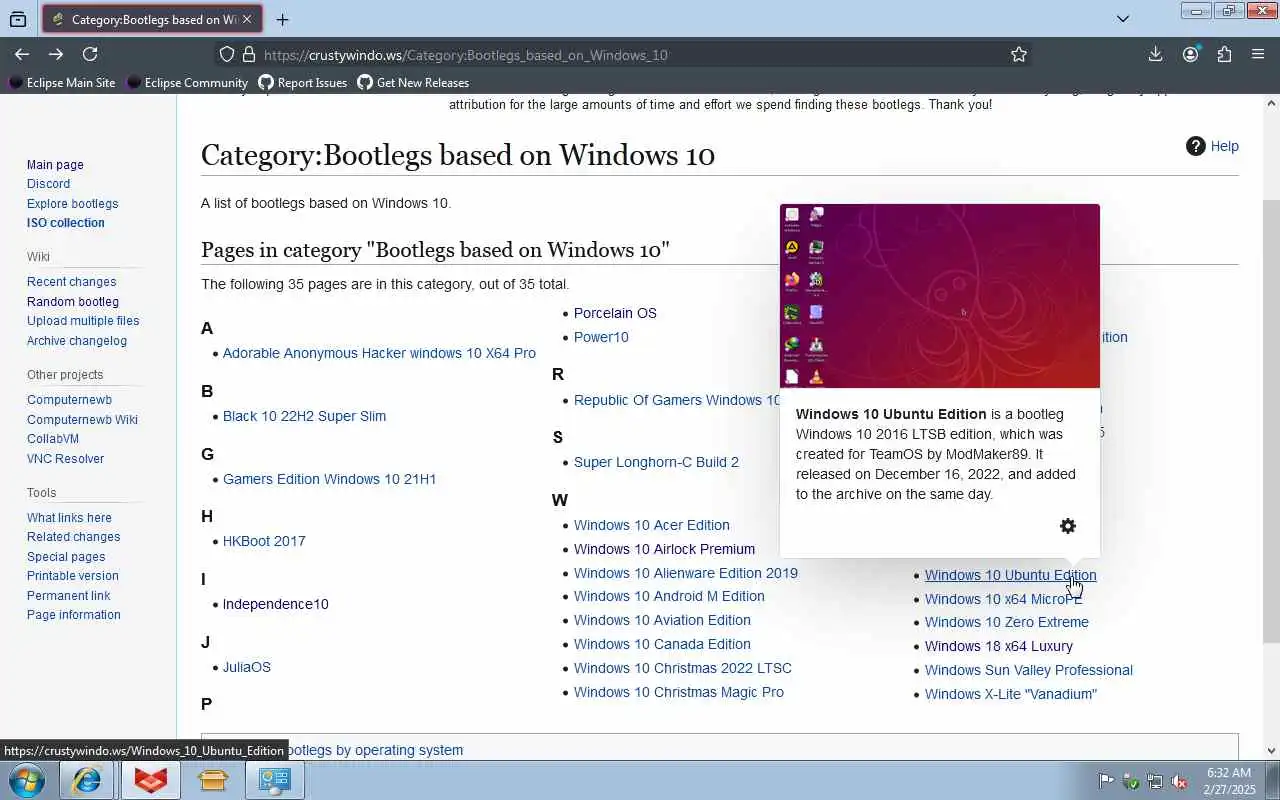Click the Action Center flag tray icon

coord(1106,781)
